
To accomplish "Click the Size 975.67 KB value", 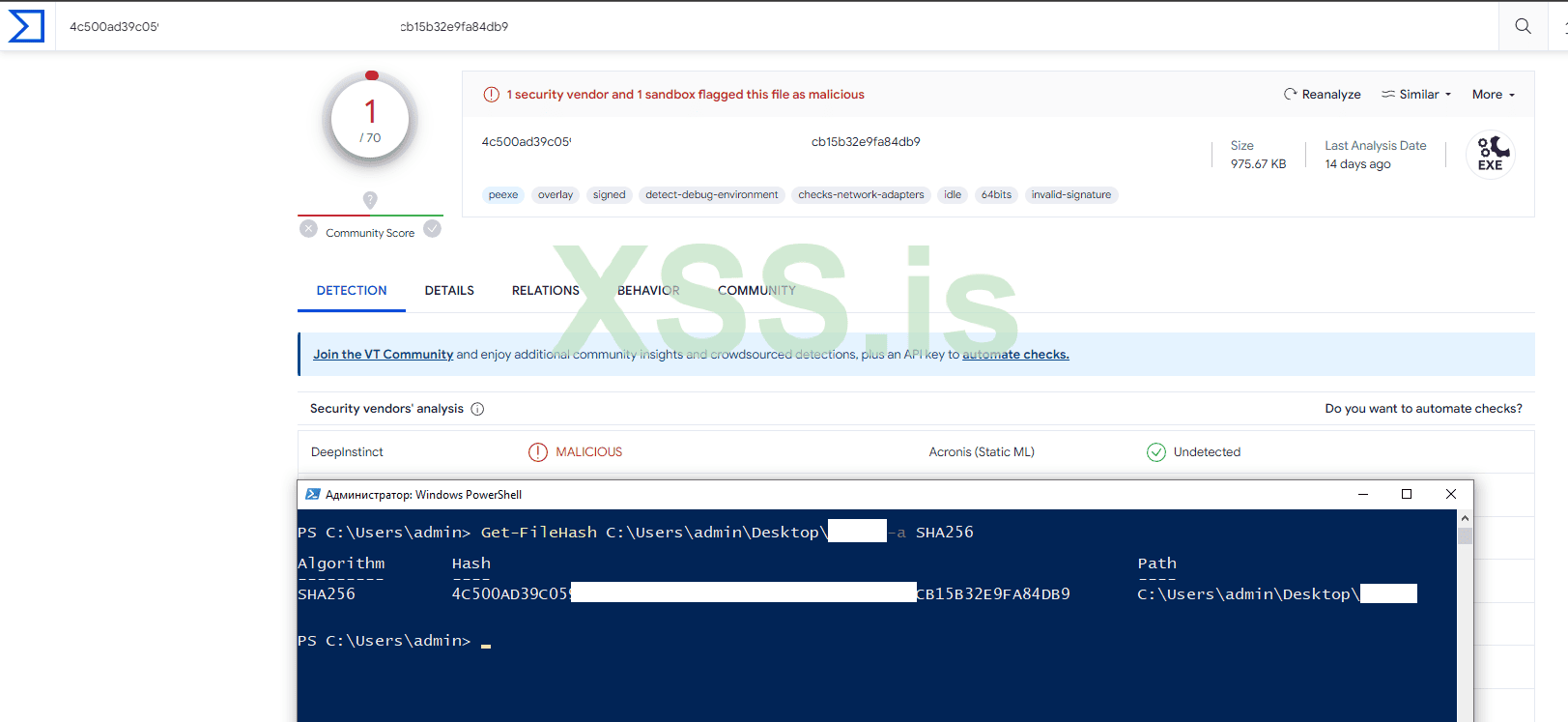I will pos(1258,164).
